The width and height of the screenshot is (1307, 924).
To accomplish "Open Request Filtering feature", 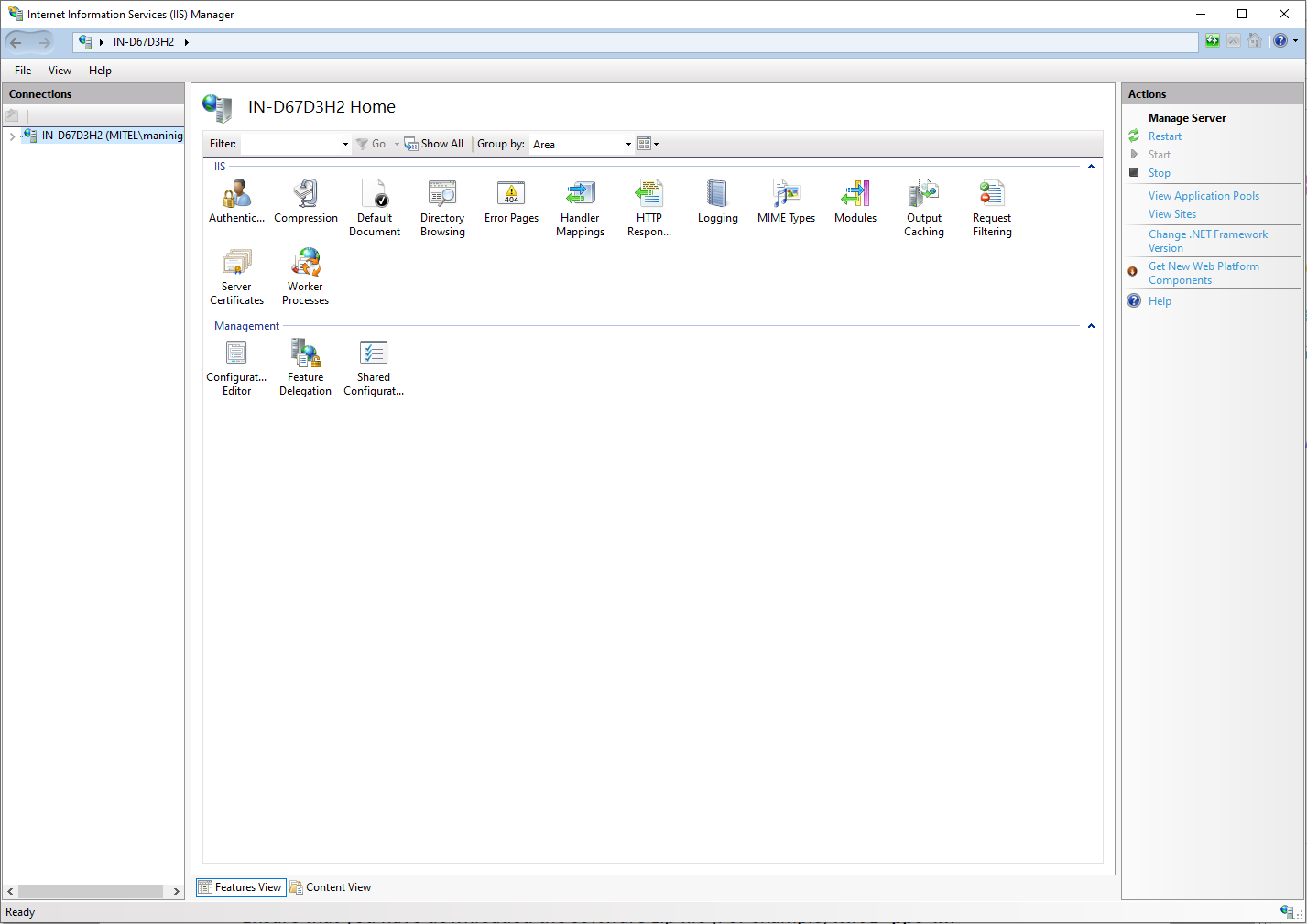I will coord(992,208).
